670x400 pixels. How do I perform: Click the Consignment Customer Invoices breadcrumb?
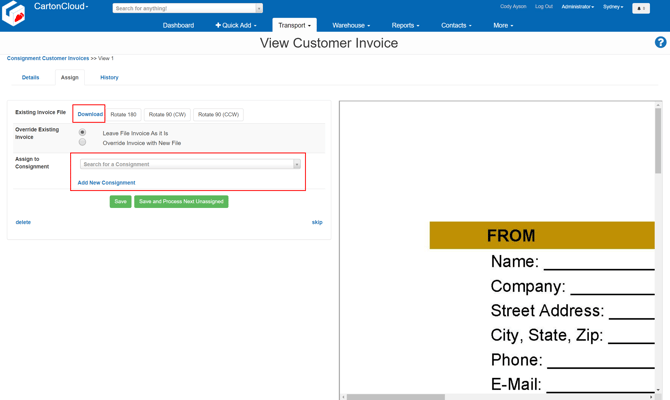[x=48, y=58]
